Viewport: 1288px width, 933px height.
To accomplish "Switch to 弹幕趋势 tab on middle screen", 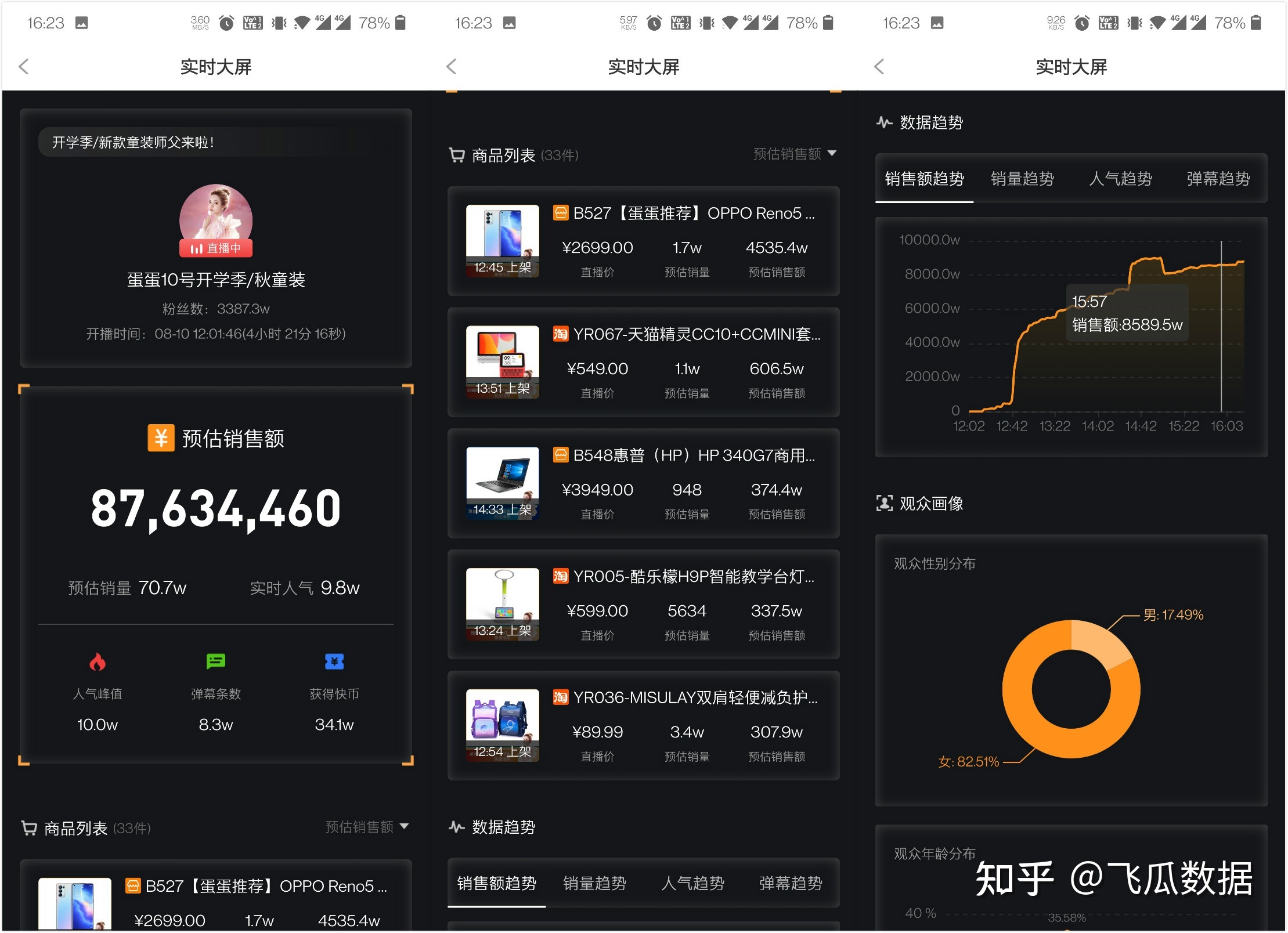I will 791,883.
